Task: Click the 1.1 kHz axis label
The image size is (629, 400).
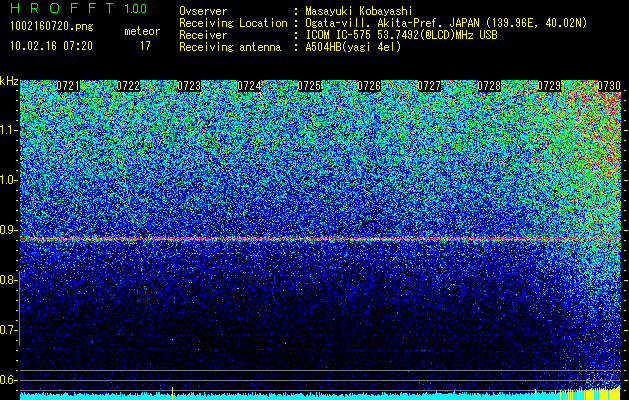Action: click(x=7, y=130)
